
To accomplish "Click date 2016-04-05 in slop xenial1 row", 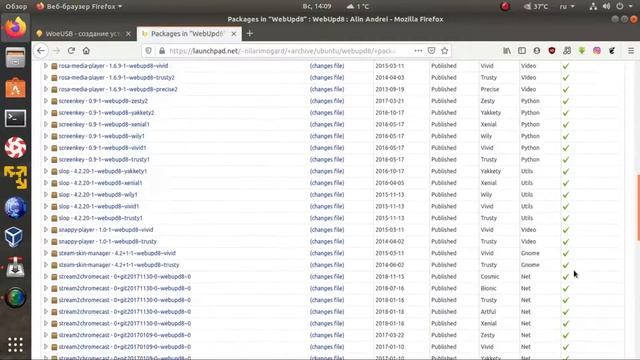I will tap(389, 183).
